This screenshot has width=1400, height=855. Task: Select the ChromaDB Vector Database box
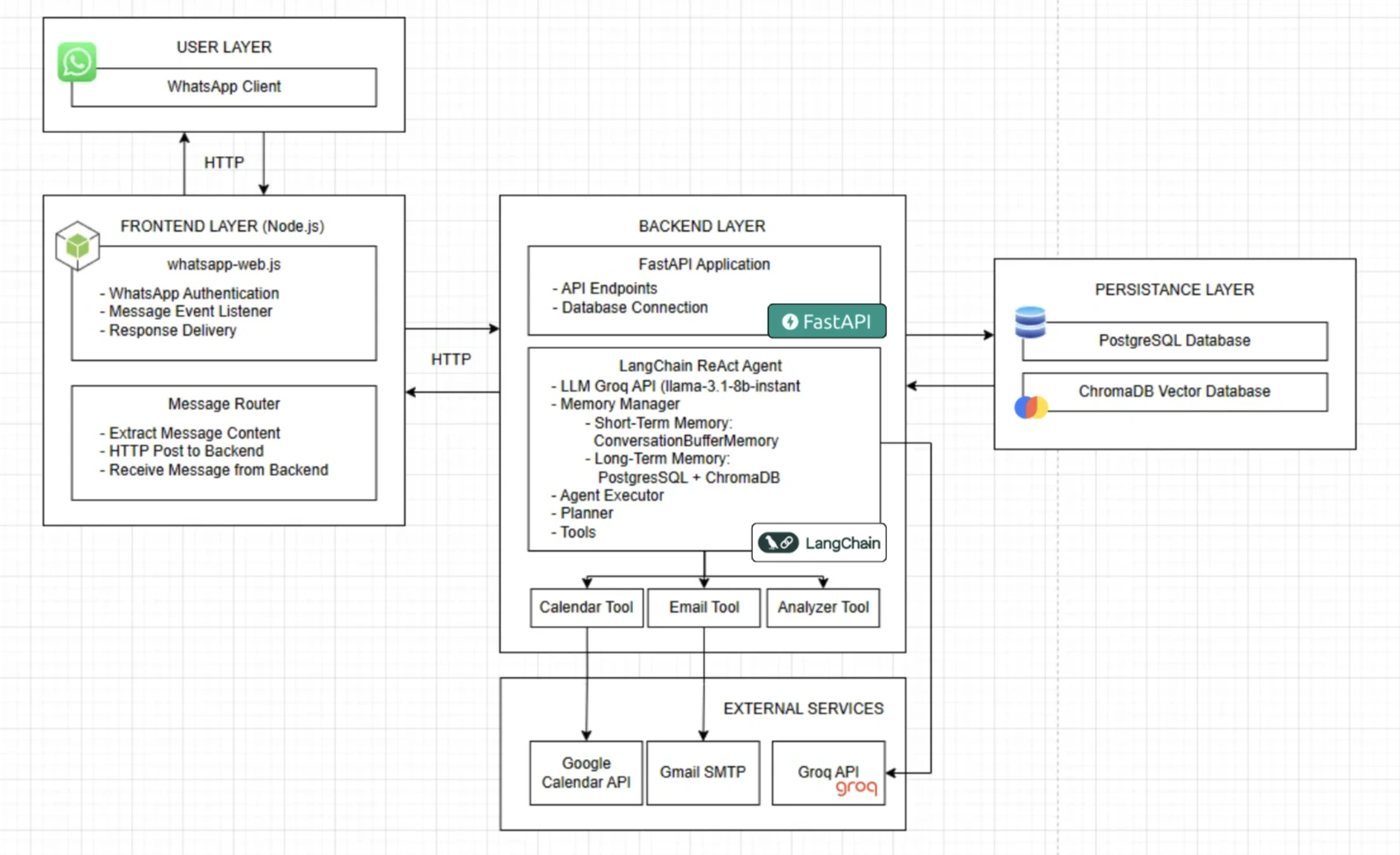pyautogui.click(x=1174, y=391)
